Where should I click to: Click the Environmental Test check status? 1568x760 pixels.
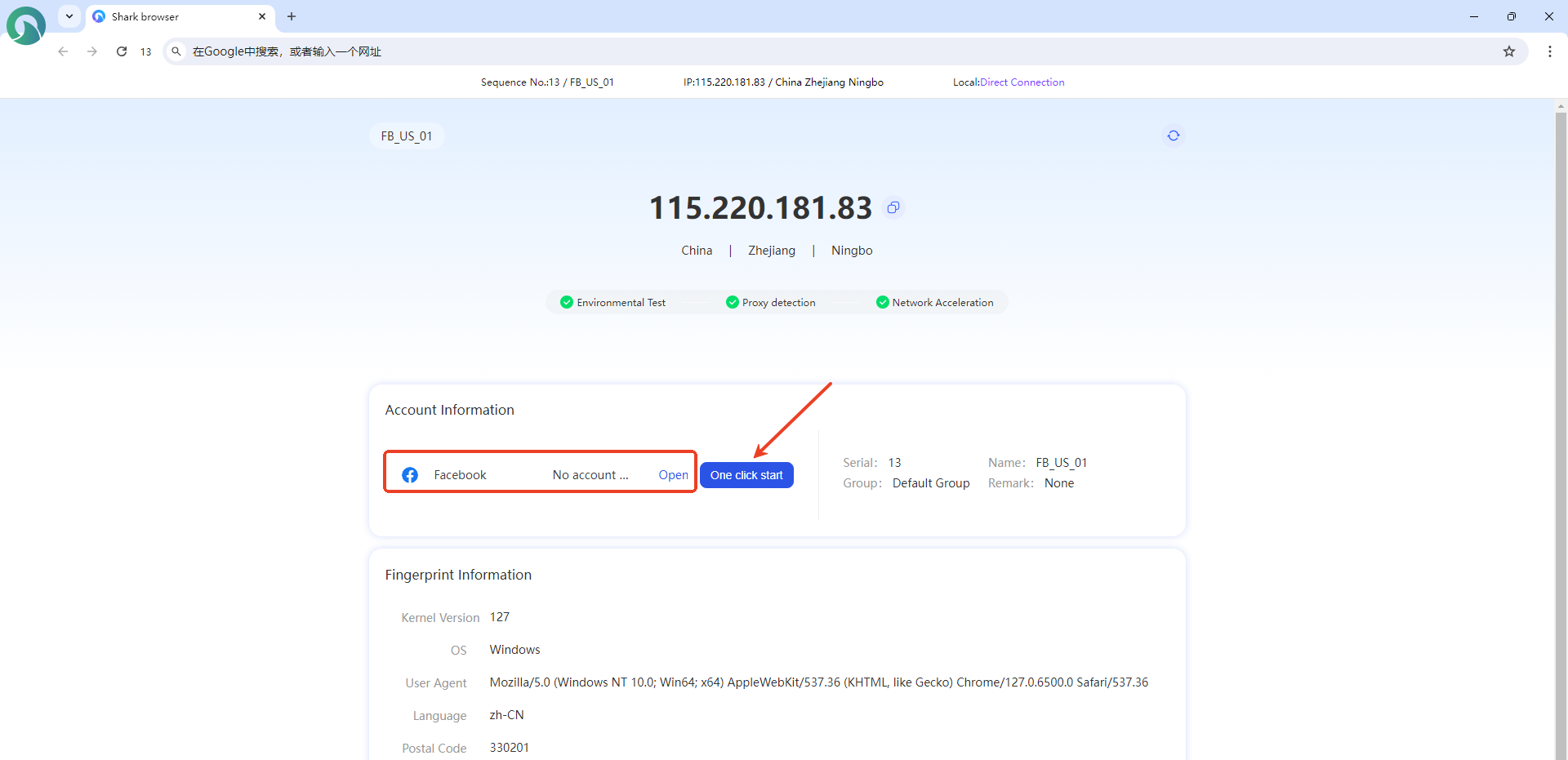[x=613, y=302]
